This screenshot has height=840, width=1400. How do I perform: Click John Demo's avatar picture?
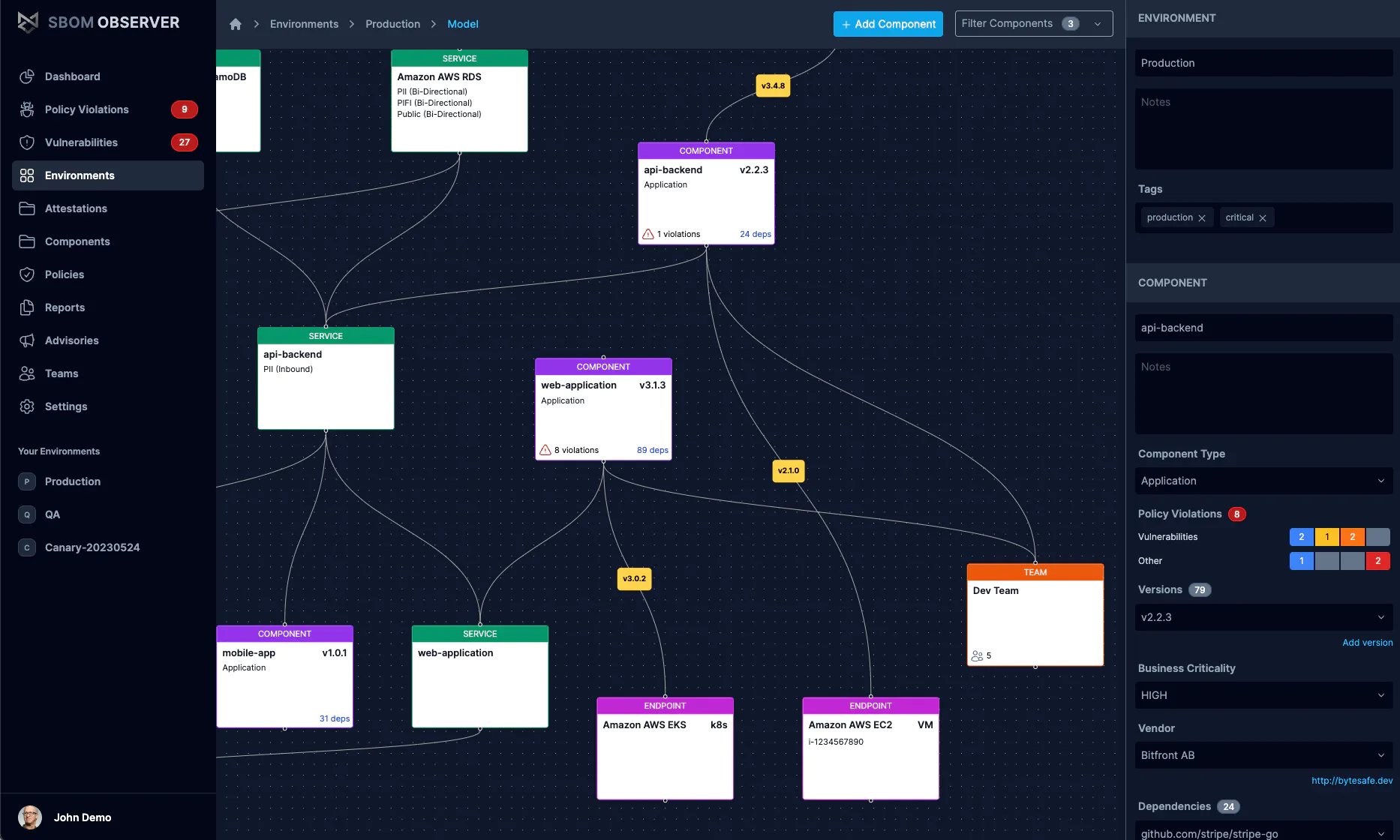(30, 817)
